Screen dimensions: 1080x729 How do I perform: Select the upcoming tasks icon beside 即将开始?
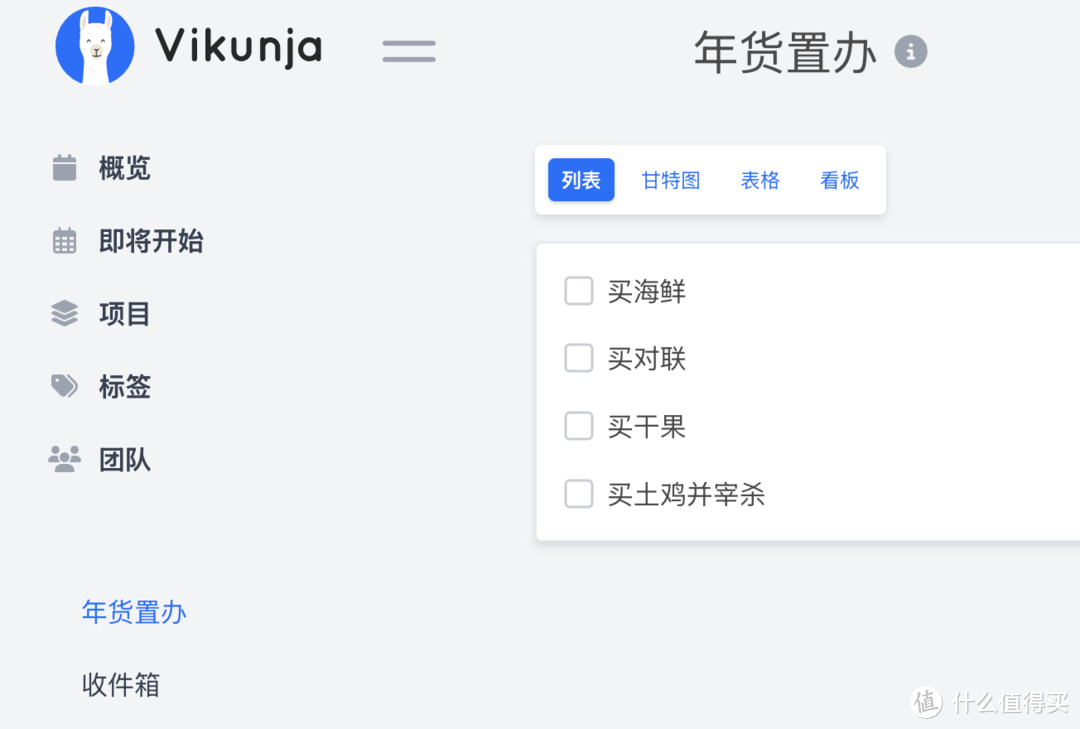[x=64, y=241]
